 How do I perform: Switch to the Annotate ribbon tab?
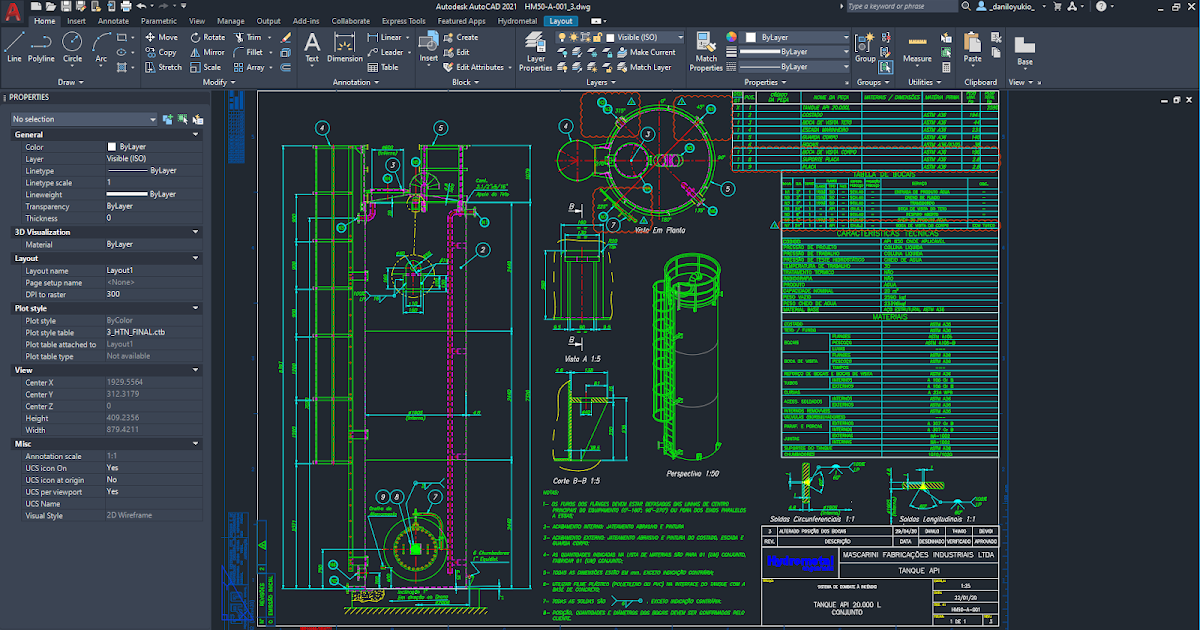(113, 20)
